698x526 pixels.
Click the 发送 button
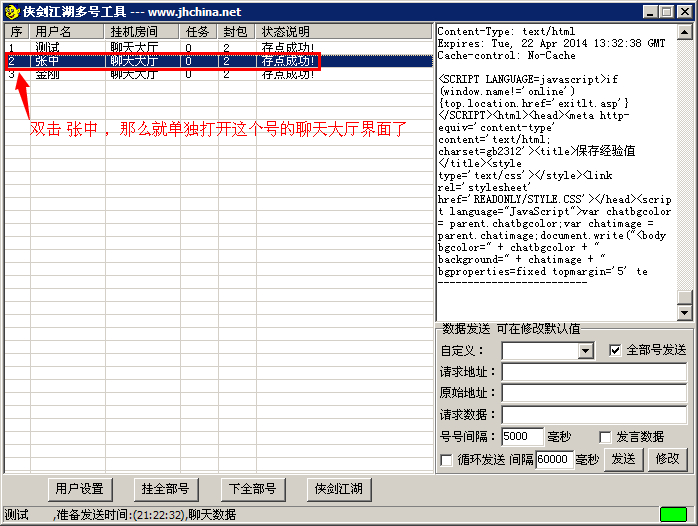click(623, 459)
